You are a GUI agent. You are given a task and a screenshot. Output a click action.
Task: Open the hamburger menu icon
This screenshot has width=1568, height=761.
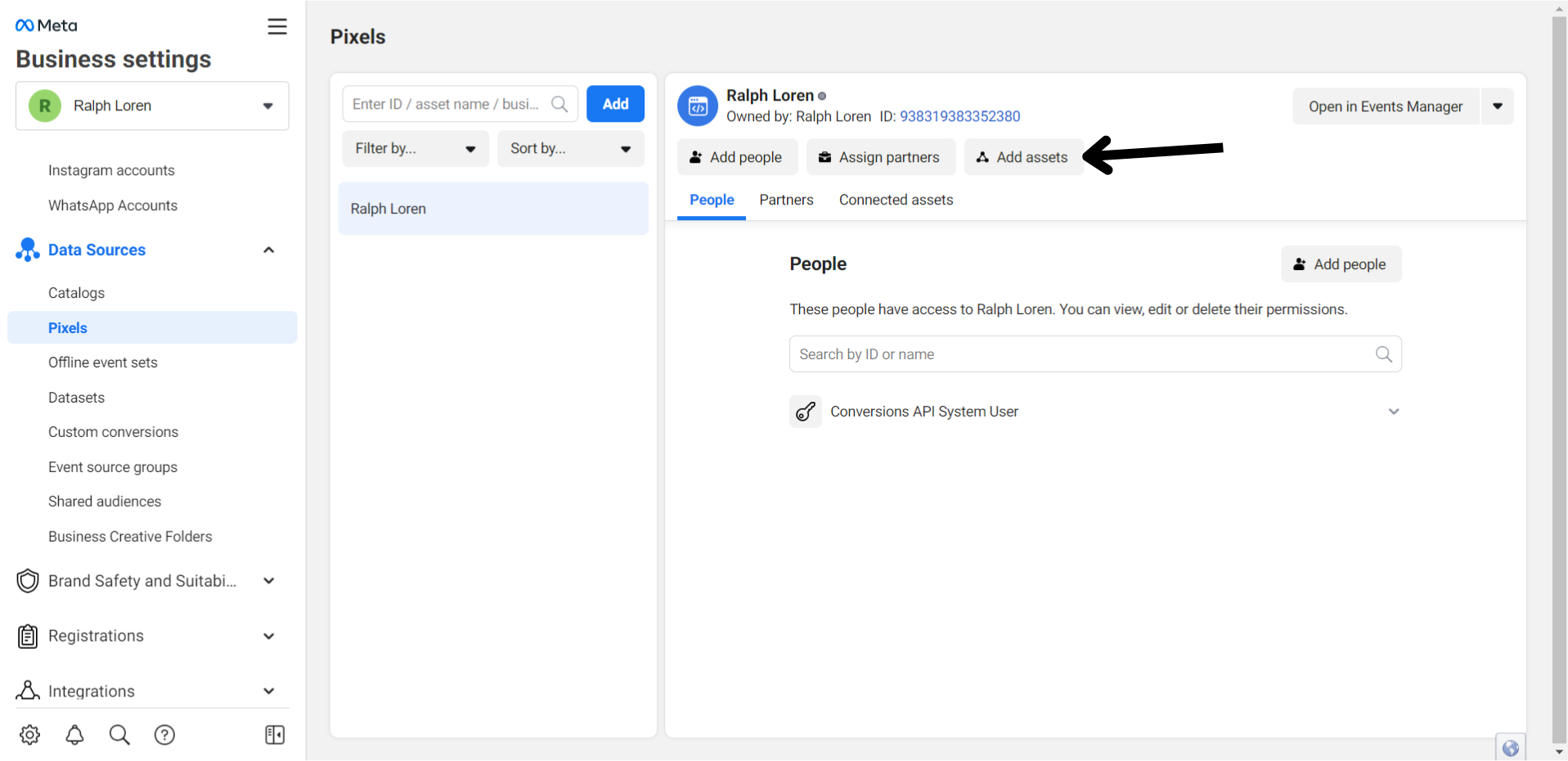tap(277, 27)
